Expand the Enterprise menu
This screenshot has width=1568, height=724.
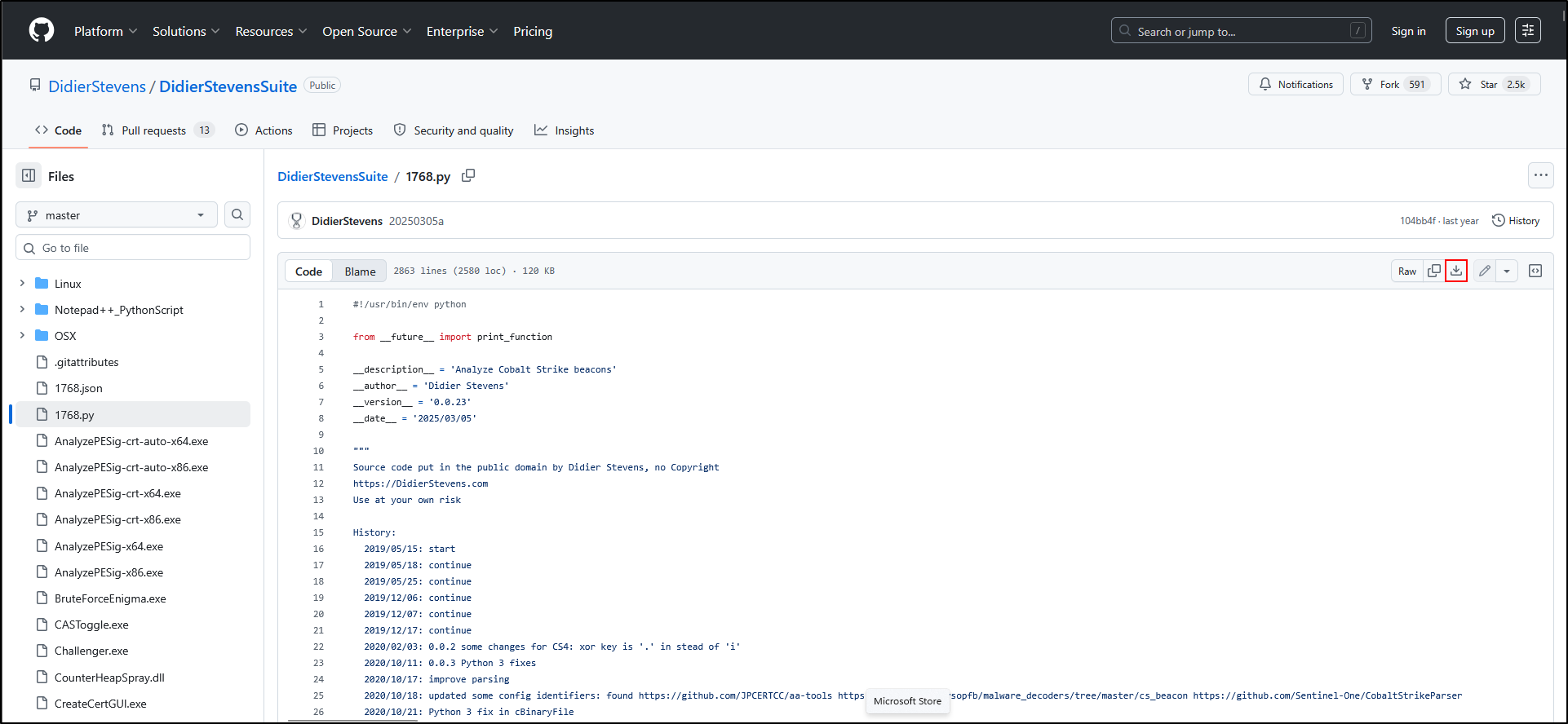tap(462, 31)
